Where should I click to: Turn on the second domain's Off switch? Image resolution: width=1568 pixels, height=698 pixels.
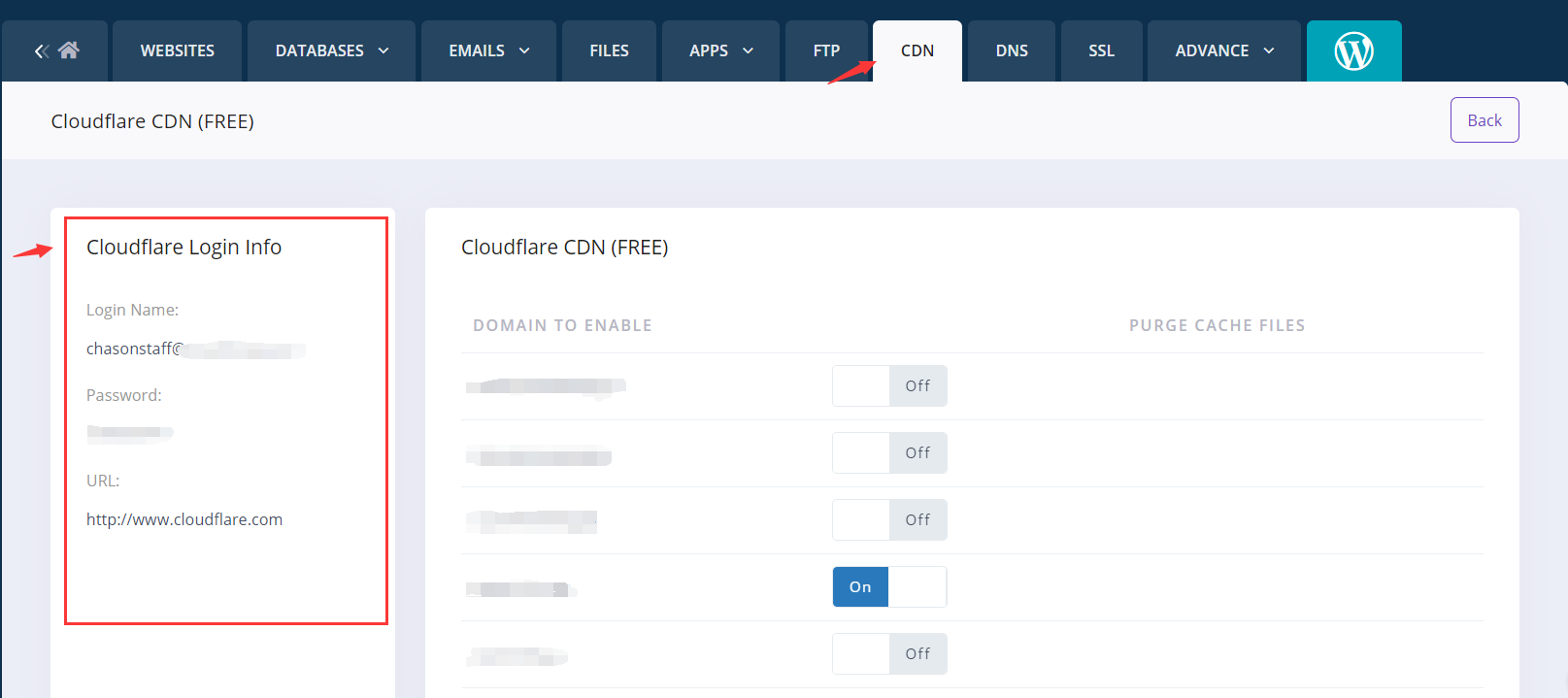click(x=889, y=453)
